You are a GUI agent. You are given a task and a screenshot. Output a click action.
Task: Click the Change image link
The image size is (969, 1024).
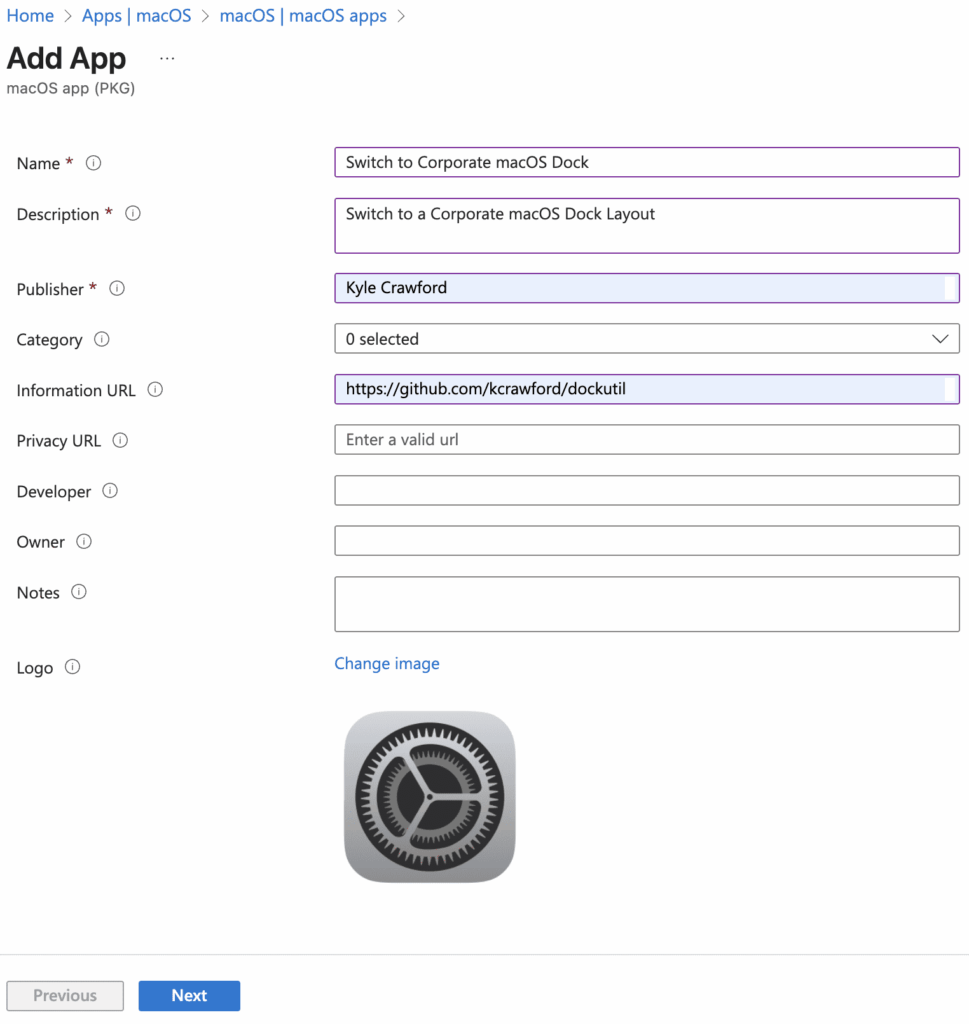point(386,664)
